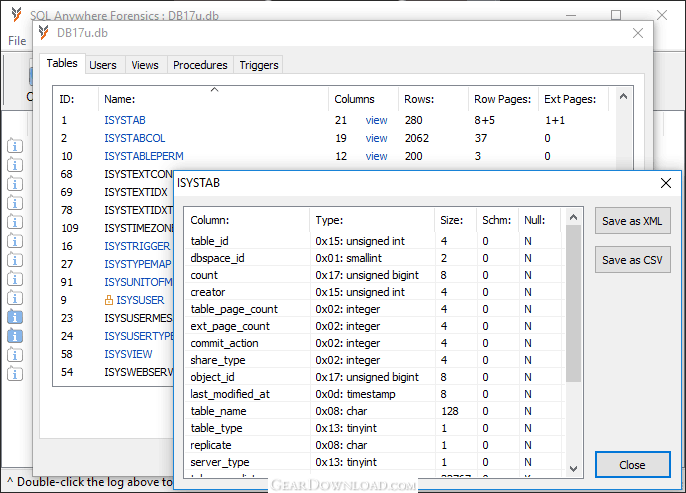Select the dbspace_id column row
Viewport: 686px width, 493px height.
point(374,258)
